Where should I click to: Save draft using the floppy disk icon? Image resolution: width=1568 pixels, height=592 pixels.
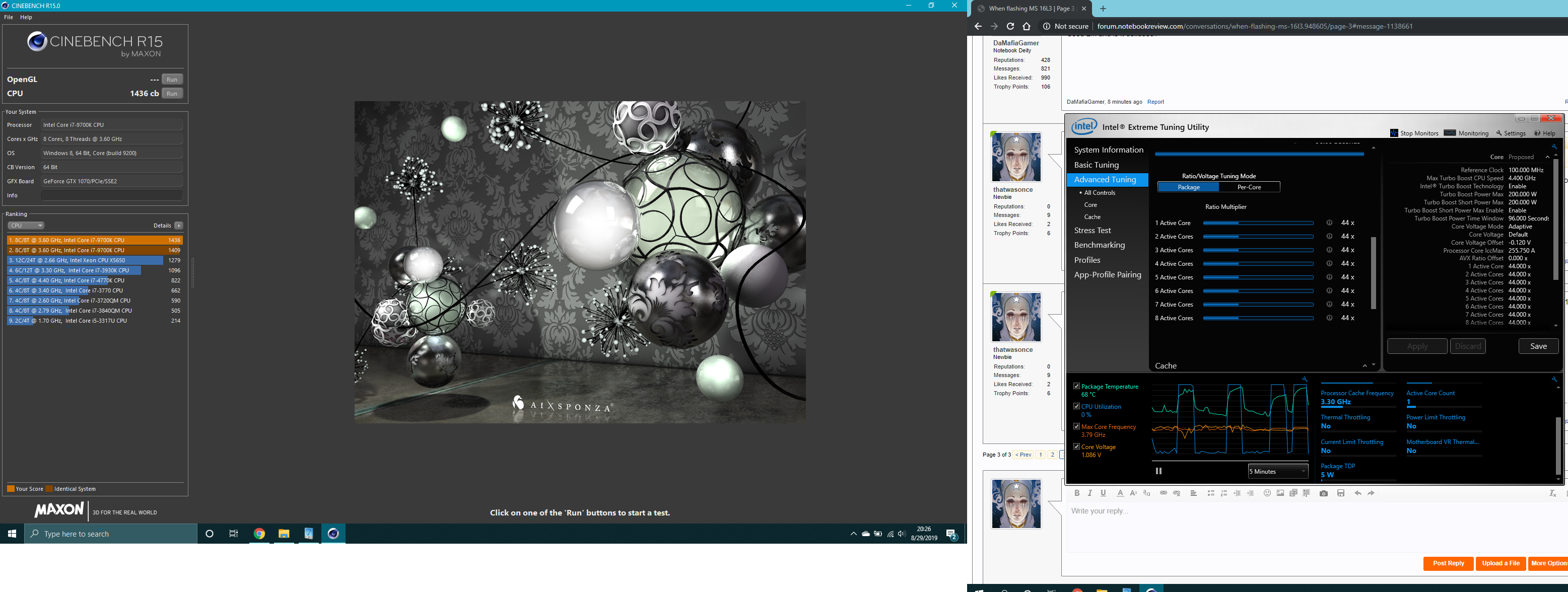point(1341,493)
